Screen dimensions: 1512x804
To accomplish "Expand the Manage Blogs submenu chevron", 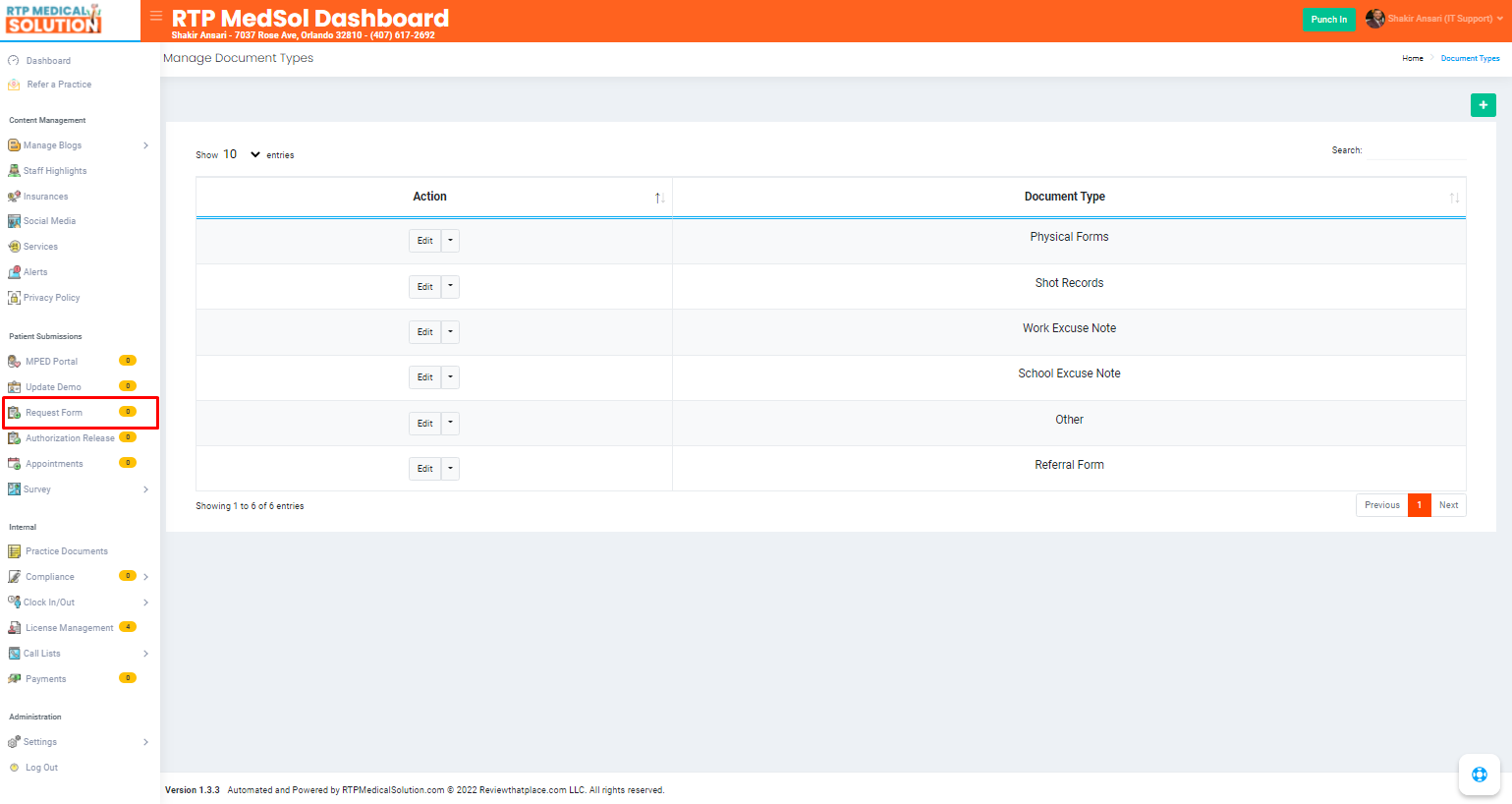I will (145, 145).
